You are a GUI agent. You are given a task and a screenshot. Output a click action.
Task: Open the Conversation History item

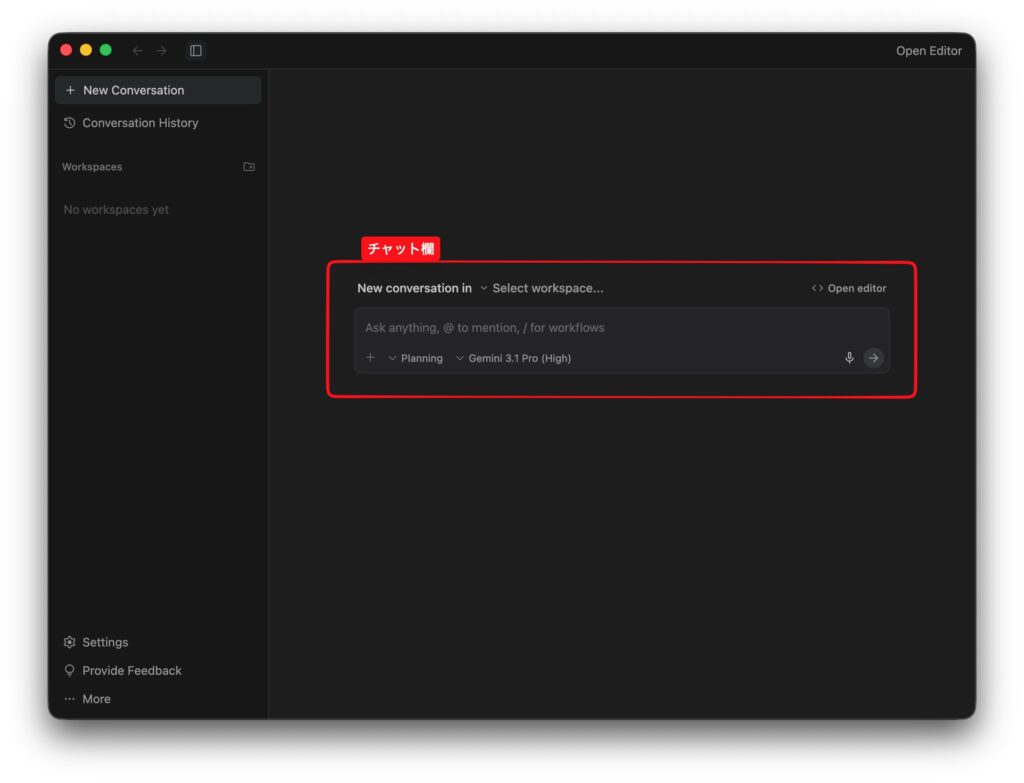[x=140, y=123]
